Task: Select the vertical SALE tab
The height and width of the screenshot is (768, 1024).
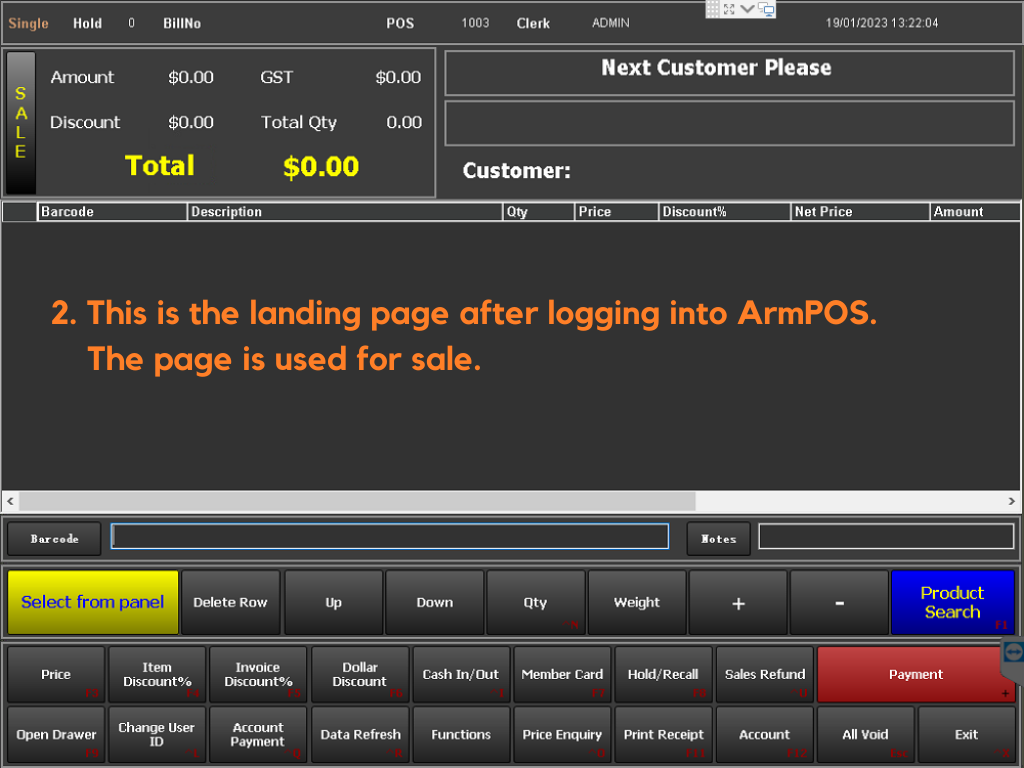Action: (22, 120)
